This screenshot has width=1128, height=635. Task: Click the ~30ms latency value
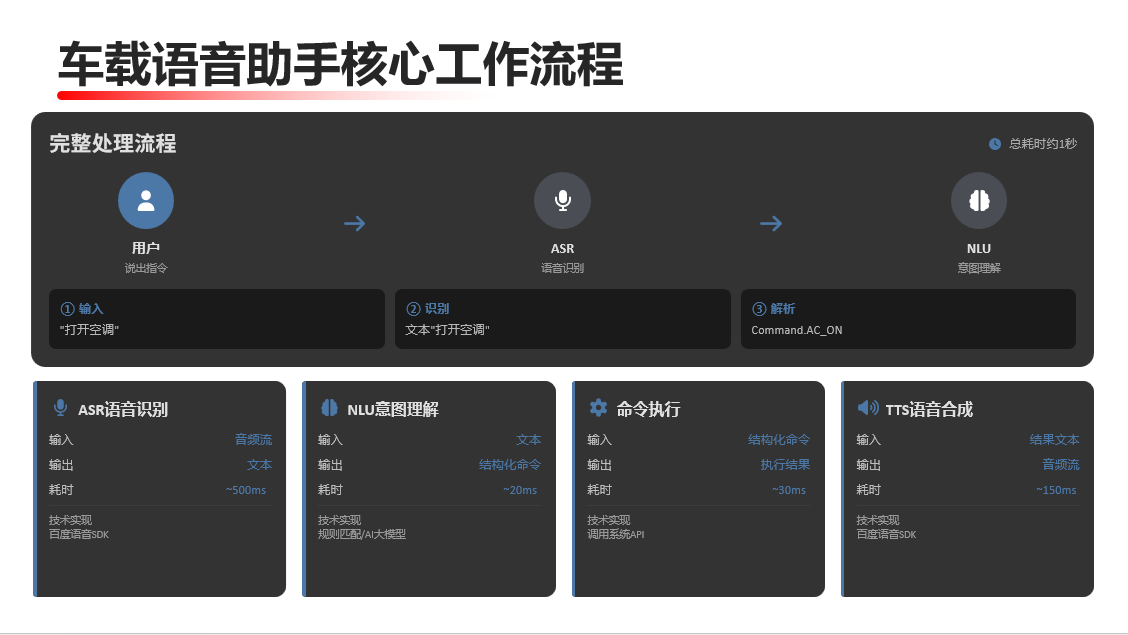pyautogui.click(x=788, y=490)
